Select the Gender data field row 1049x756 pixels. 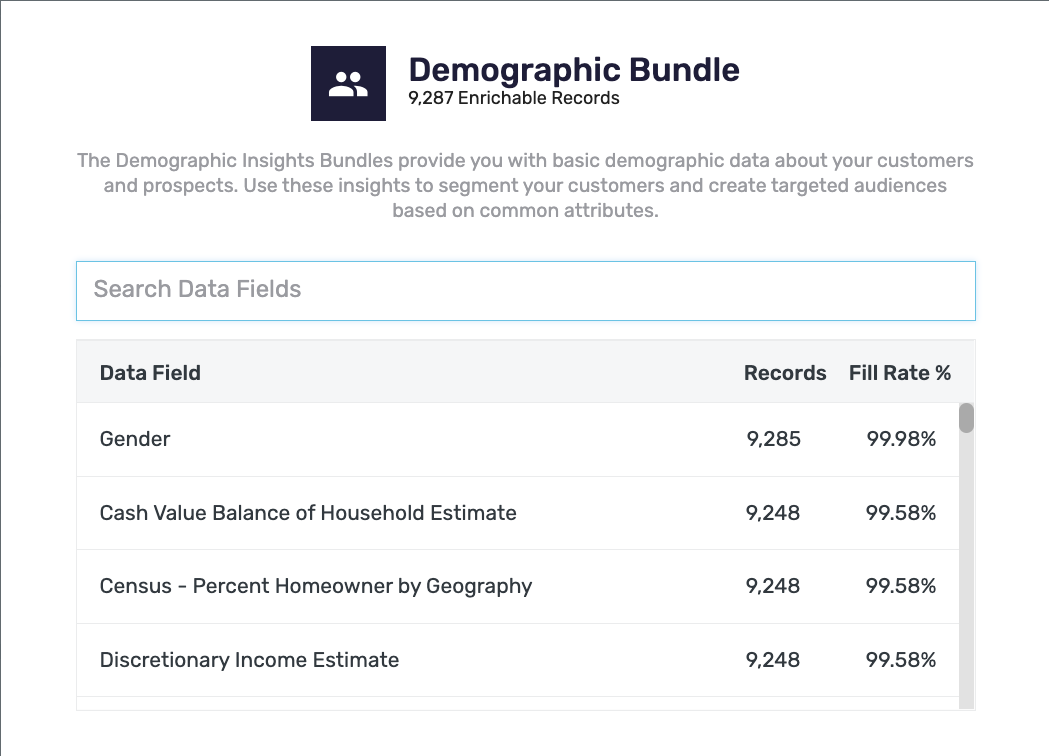click(518, 440)
